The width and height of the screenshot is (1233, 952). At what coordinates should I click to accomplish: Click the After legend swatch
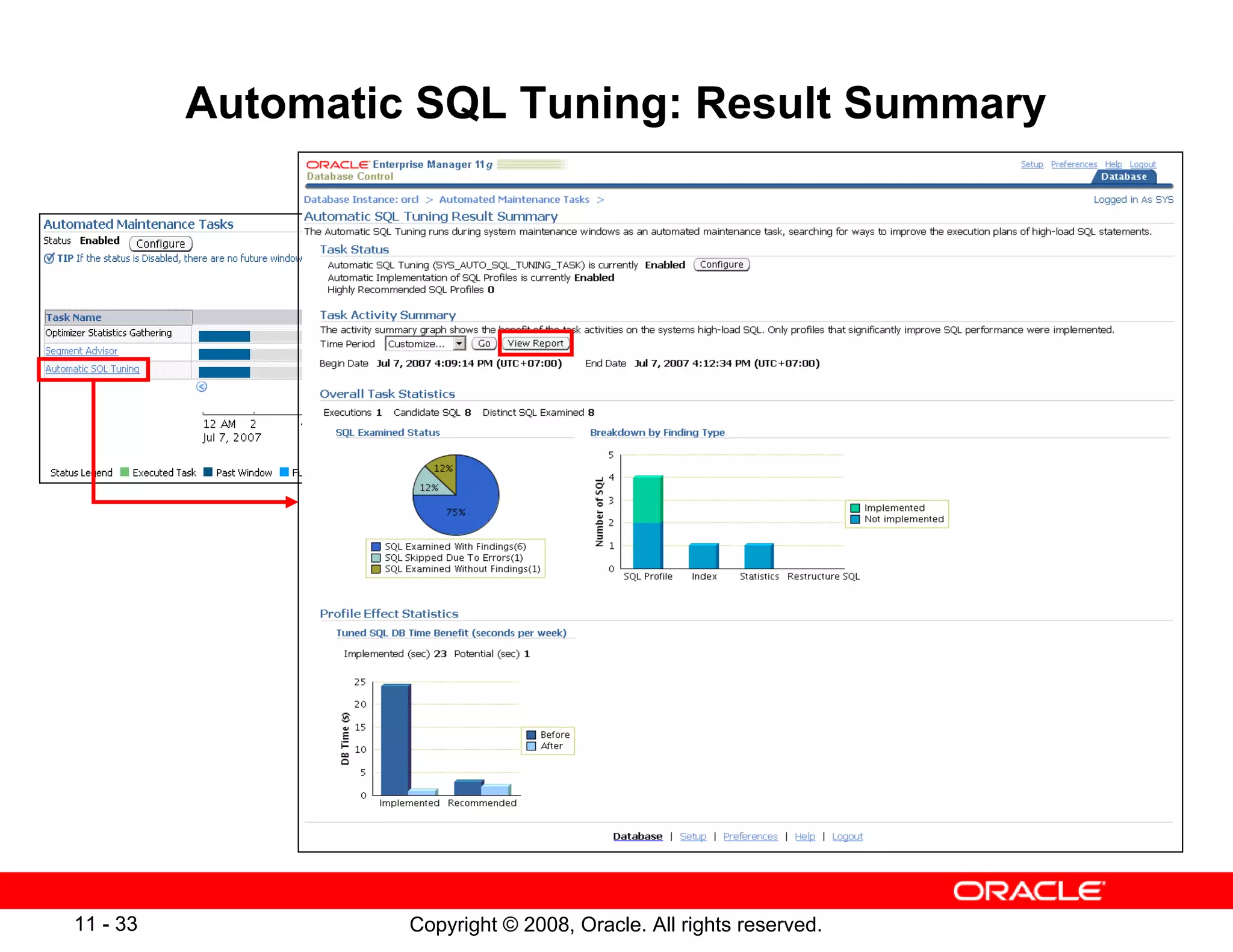531,746
